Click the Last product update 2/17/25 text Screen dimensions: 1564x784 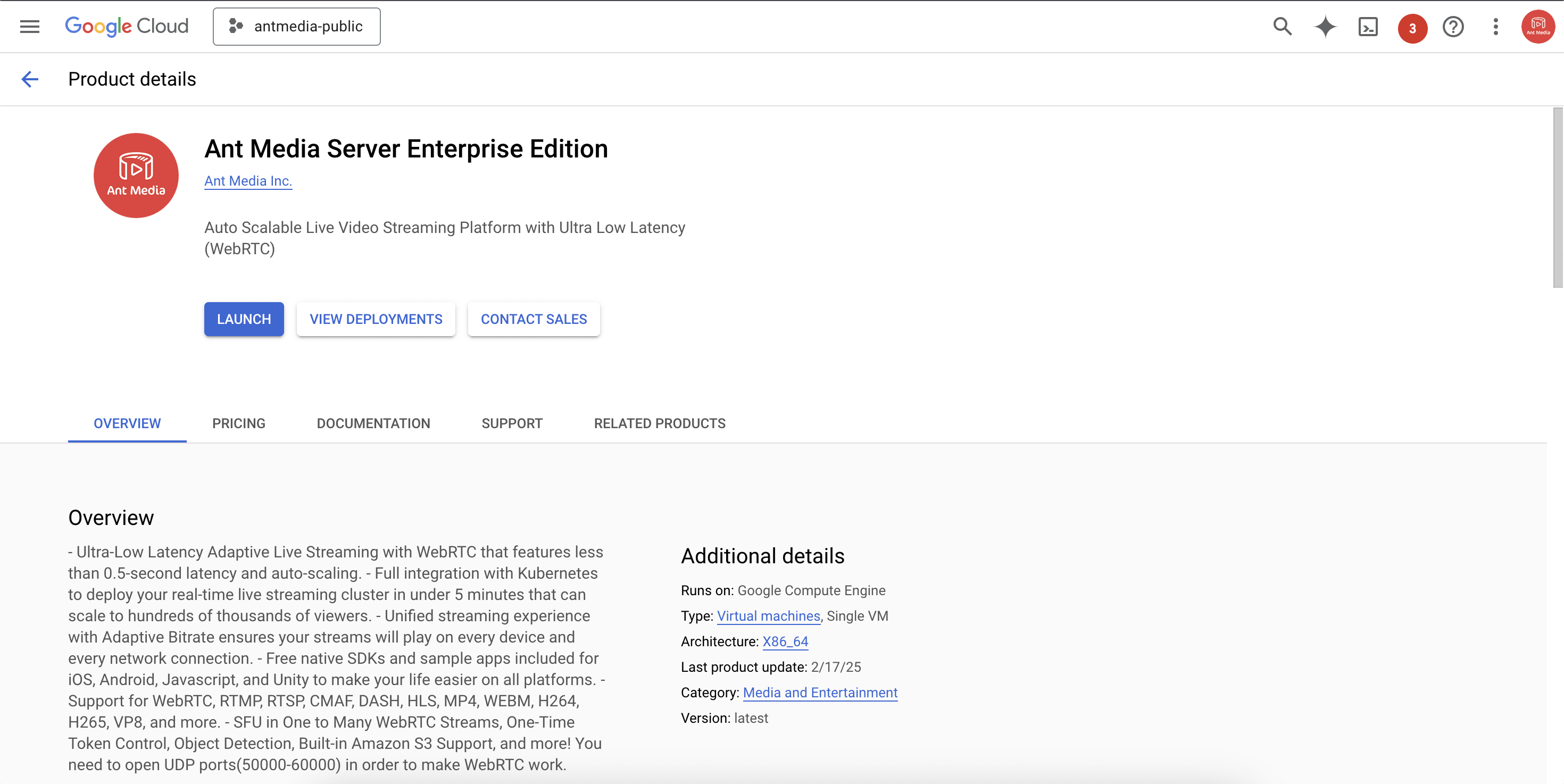770,667
